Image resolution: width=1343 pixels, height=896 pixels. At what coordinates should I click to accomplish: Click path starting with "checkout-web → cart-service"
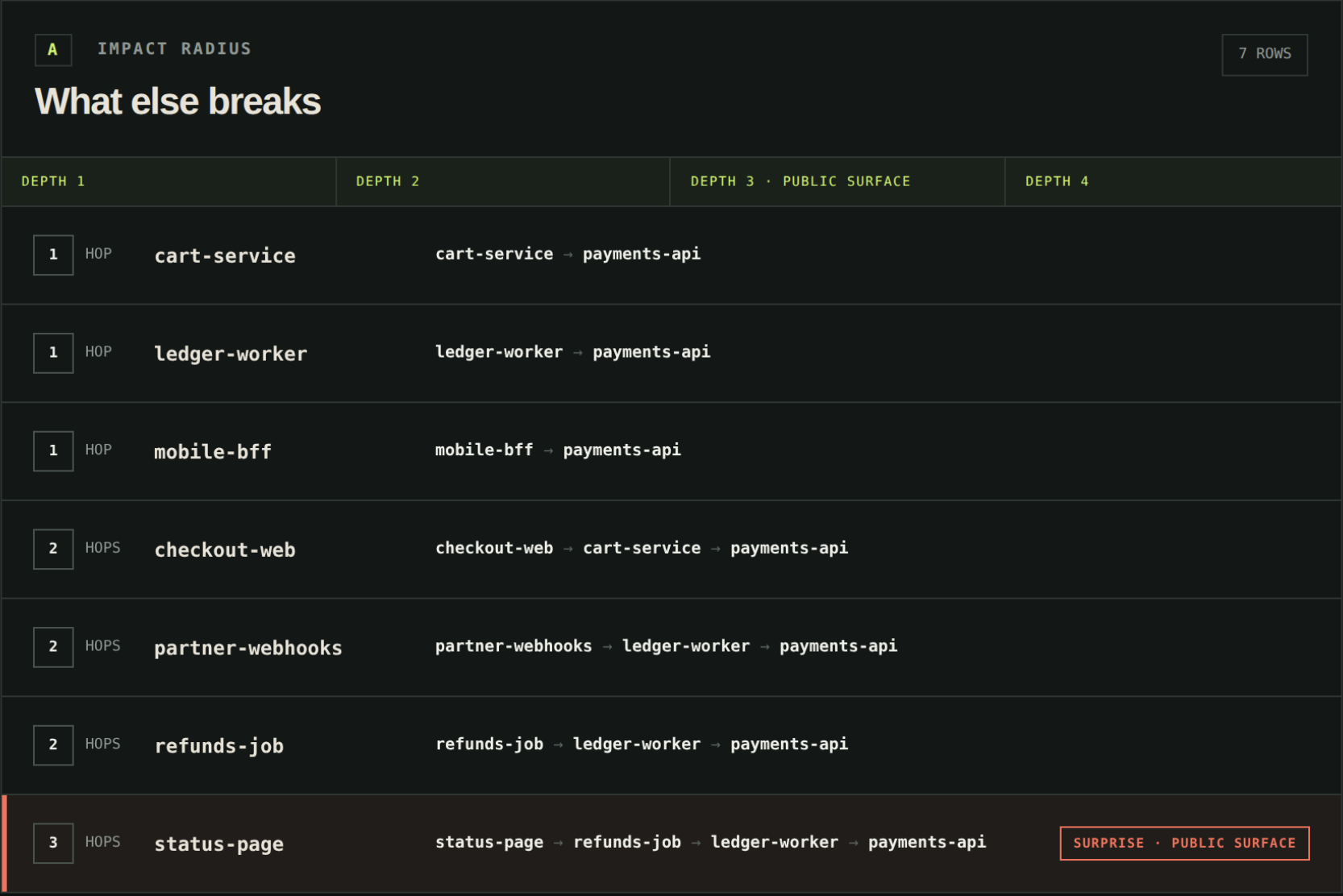(642, 548)
